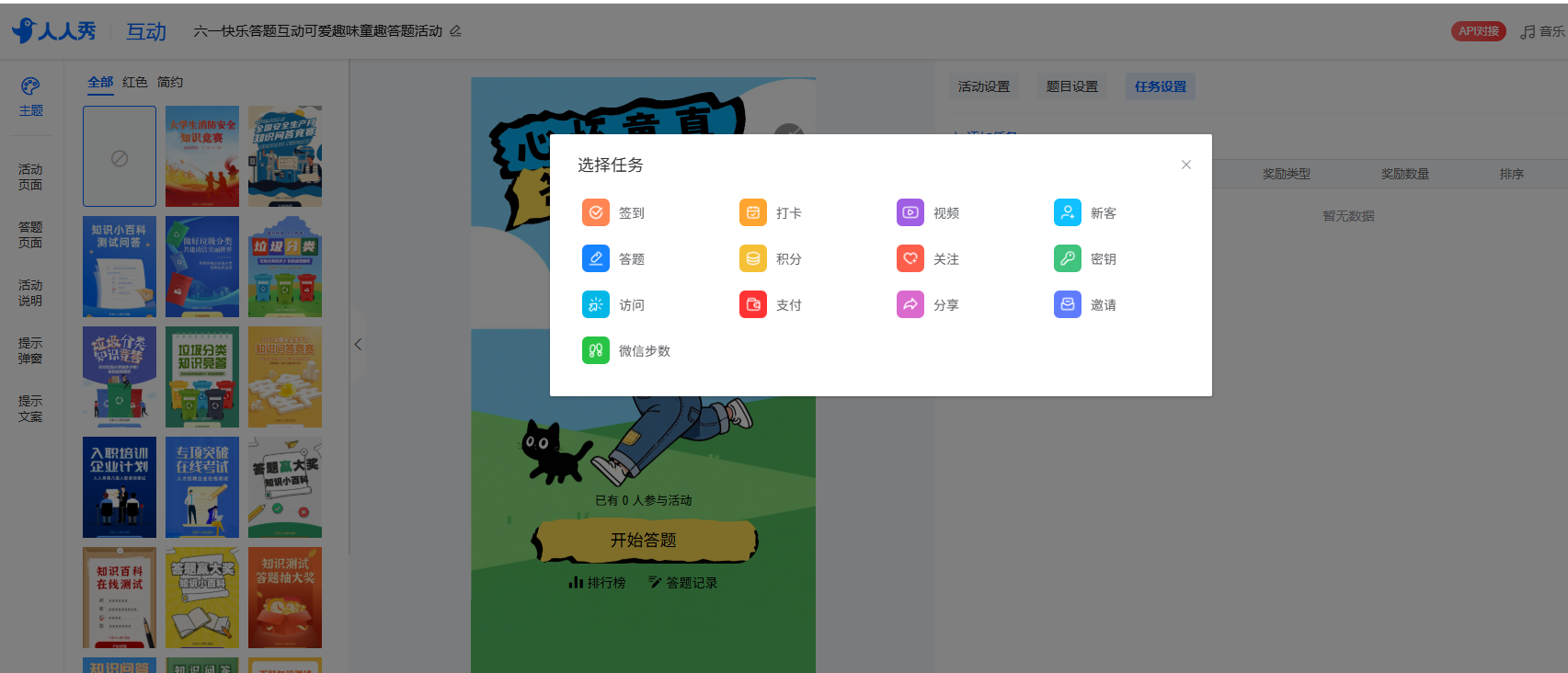Screen dimensions: 1568x673
Task: Click the 开始答题 button in preview
Action: (x=644, y=541)
